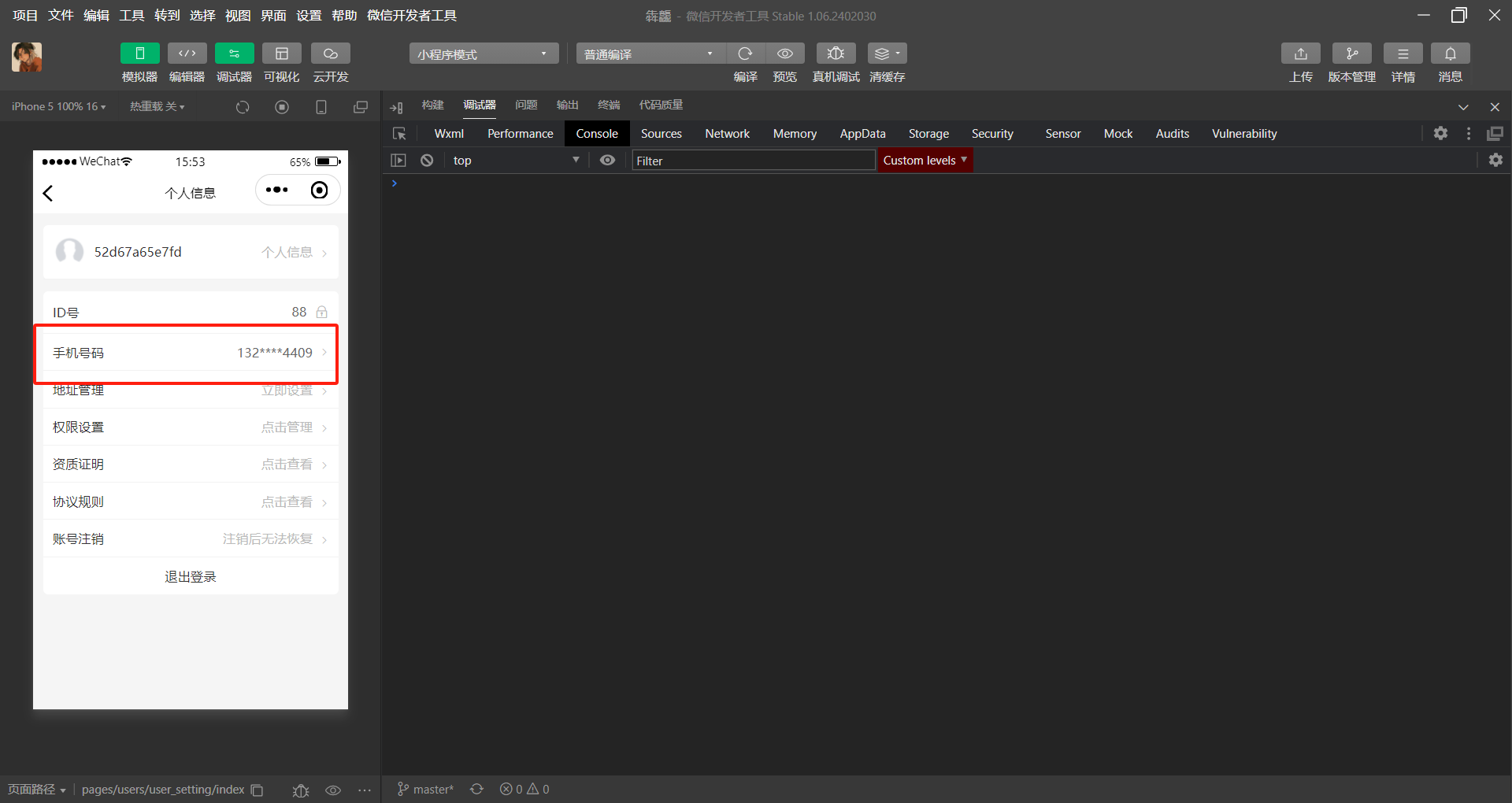The image size is (1512, 803).
Task: Open the 52d67a65e7fd profile row
Action: 191,252
